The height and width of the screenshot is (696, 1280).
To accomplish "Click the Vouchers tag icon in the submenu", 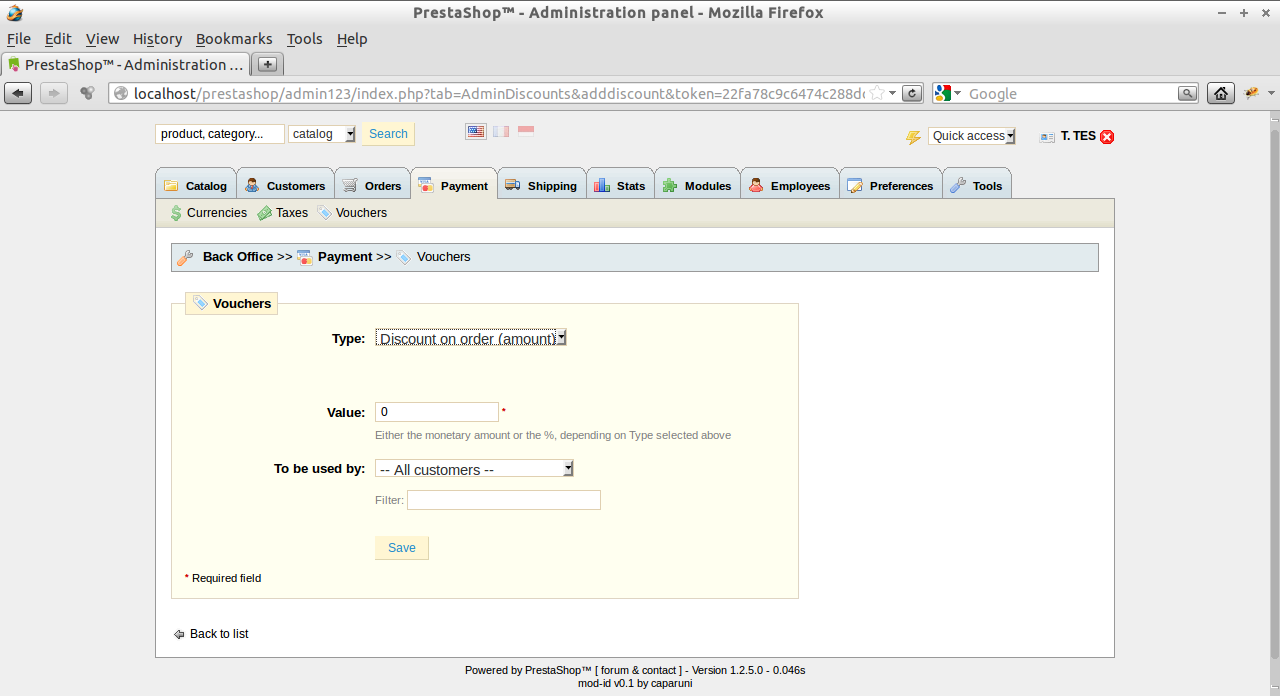I will click(x=324, y=213).
